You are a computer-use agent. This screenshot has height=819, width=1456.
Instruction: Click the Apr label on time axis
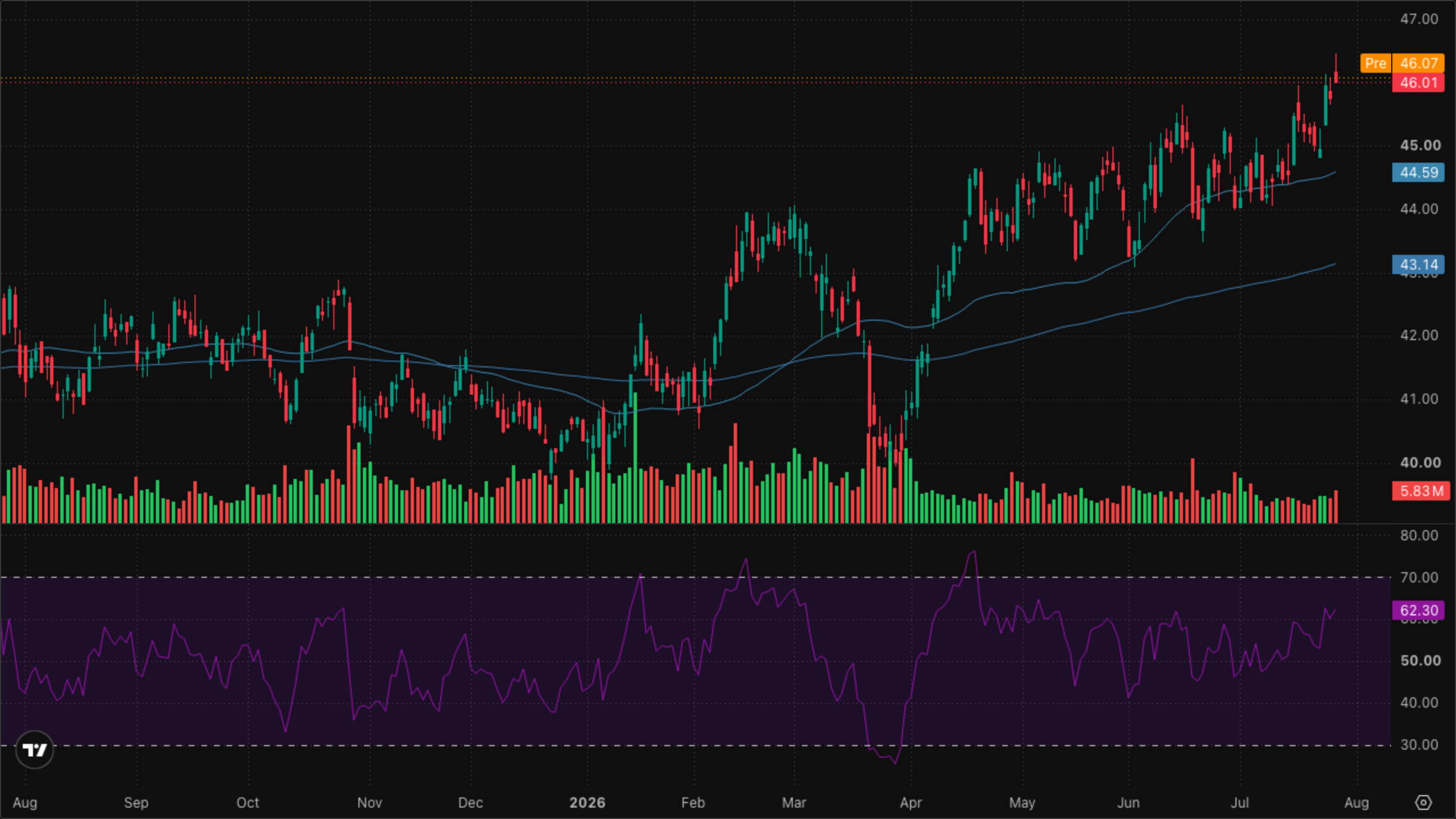coord(911,803)
